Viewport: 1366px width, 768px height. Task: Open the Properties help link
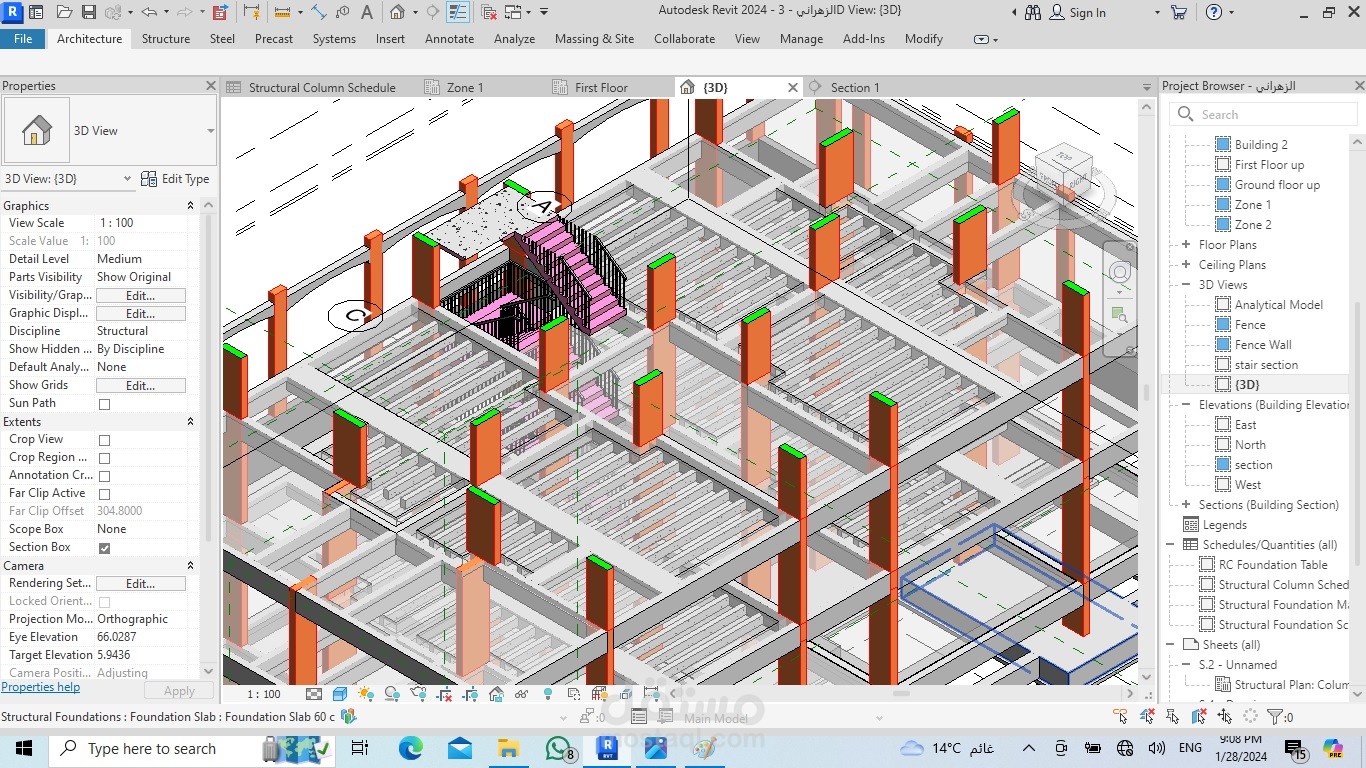click(x=41, y=688)
